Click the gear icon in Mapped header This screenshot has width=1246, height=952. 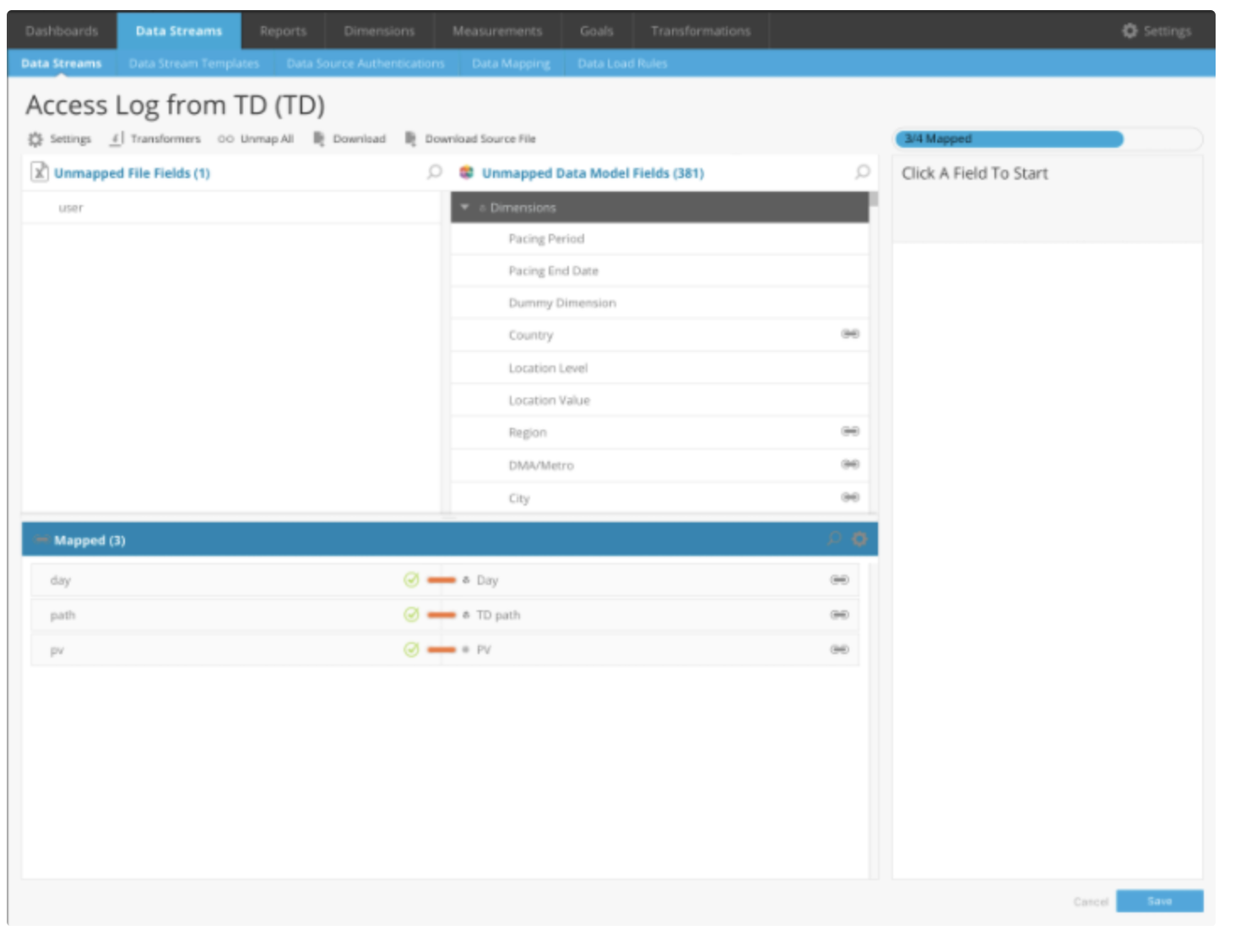(x=859, y=539)
